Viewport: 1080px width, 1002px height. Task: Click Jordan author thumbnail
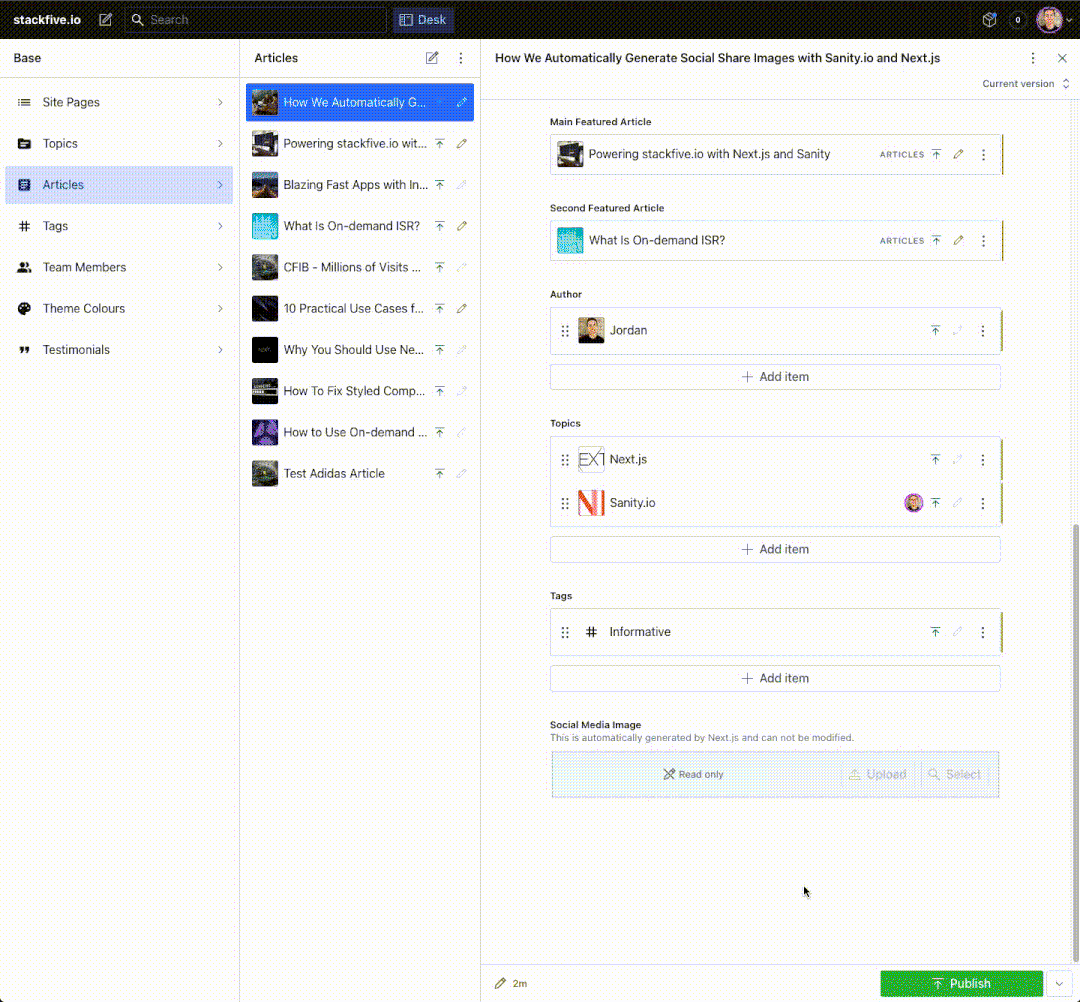[x=591, y=331]
